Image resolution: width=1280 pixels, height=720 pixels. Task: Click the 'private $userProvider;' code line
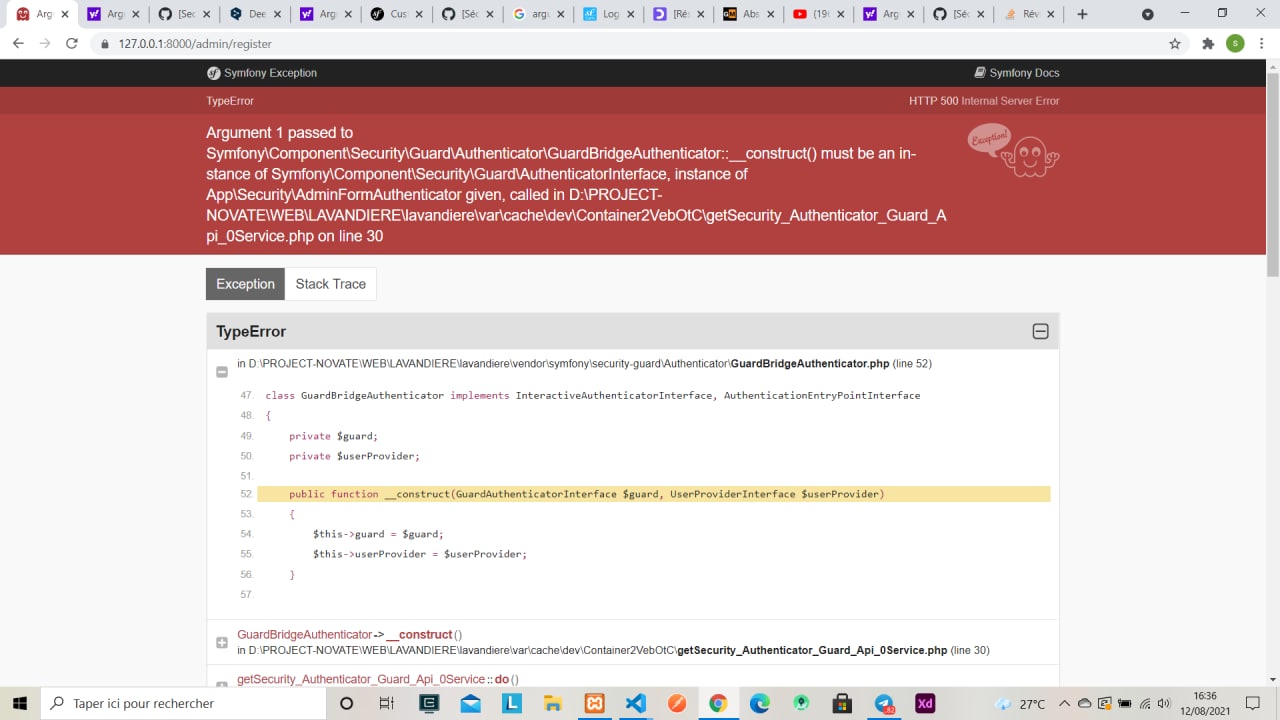(x=354, y=456)
